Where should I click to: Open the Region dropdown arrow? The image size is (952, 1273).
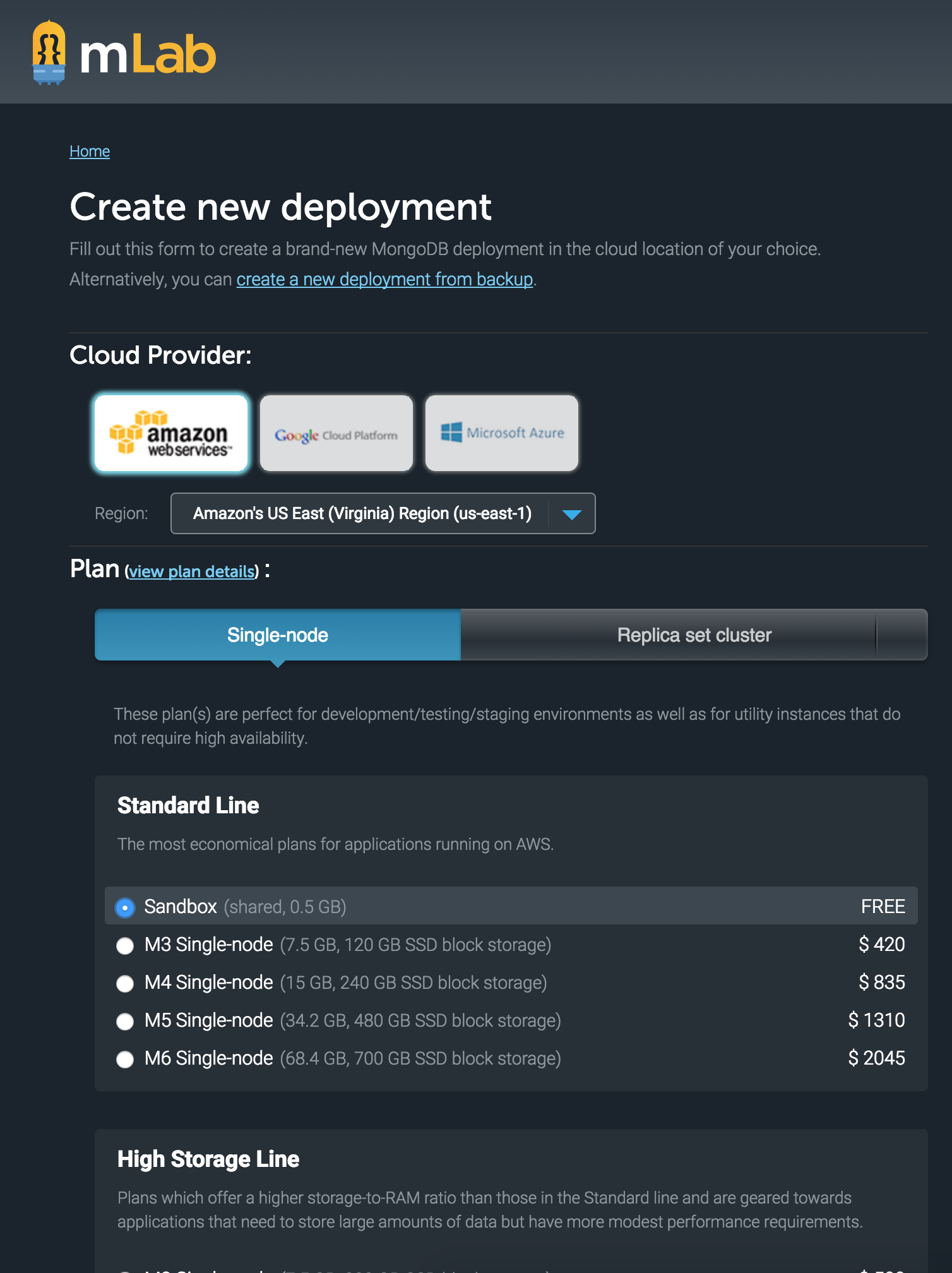coord(572,514)
